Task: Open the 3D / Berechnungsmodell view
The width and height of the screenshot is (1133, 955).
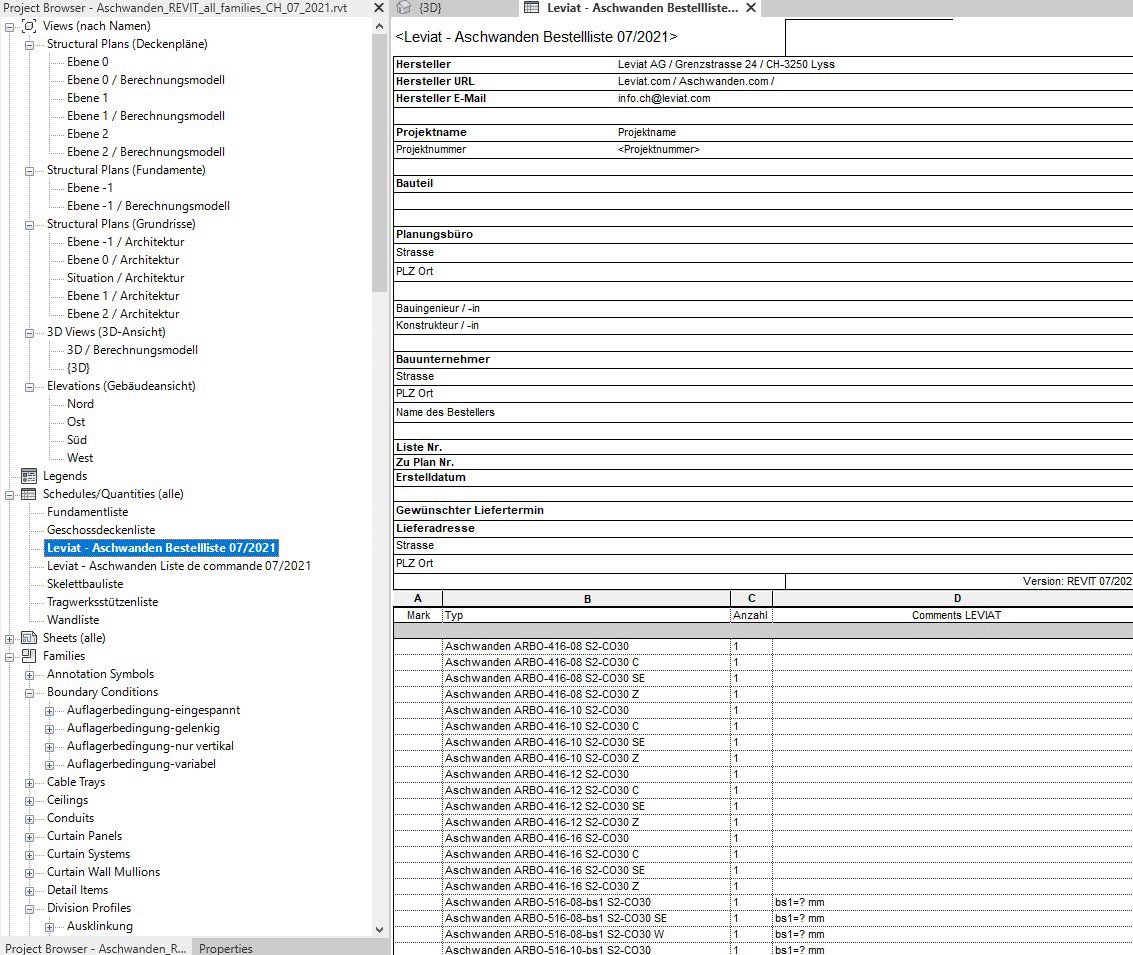Action: coord(132,350)
